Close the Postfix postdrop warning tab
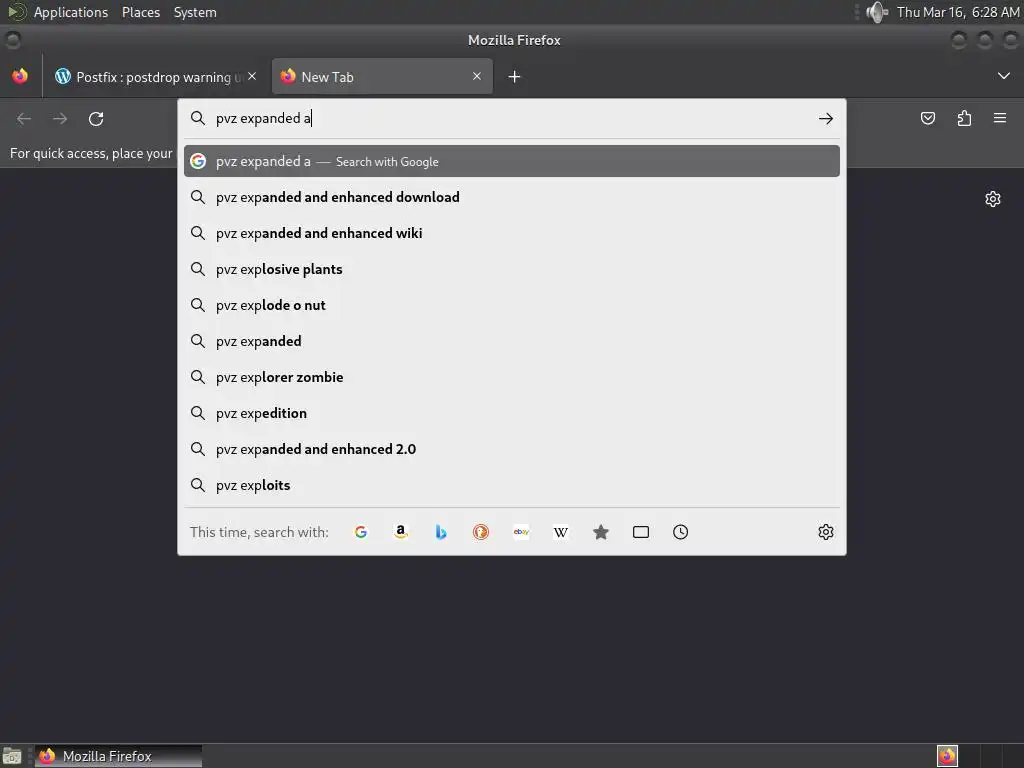Viewport: 1024px width, 768px height. pos(252,76)
